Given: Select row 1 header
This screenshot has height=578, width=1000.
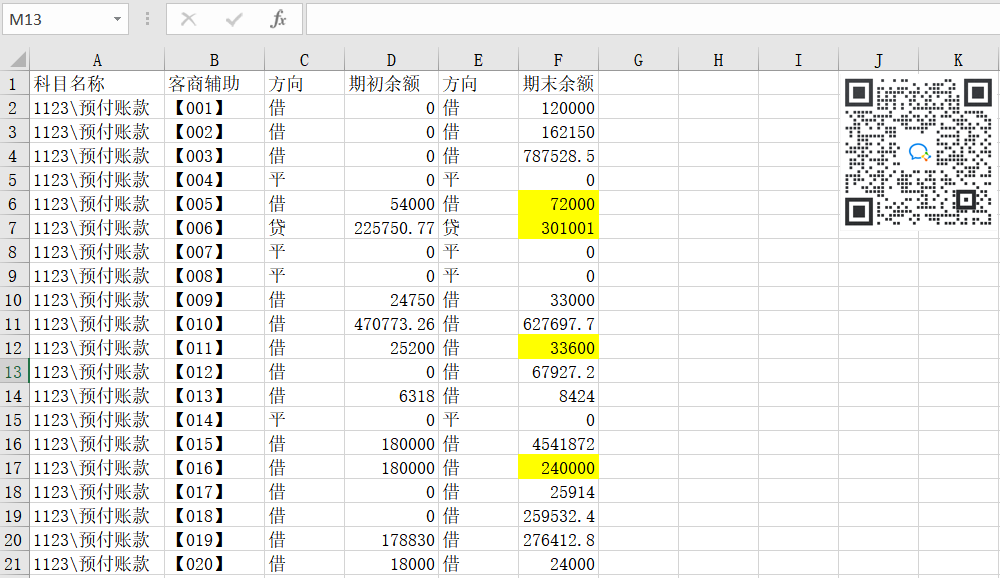Looking at the screenshot, I should (14, 84).
